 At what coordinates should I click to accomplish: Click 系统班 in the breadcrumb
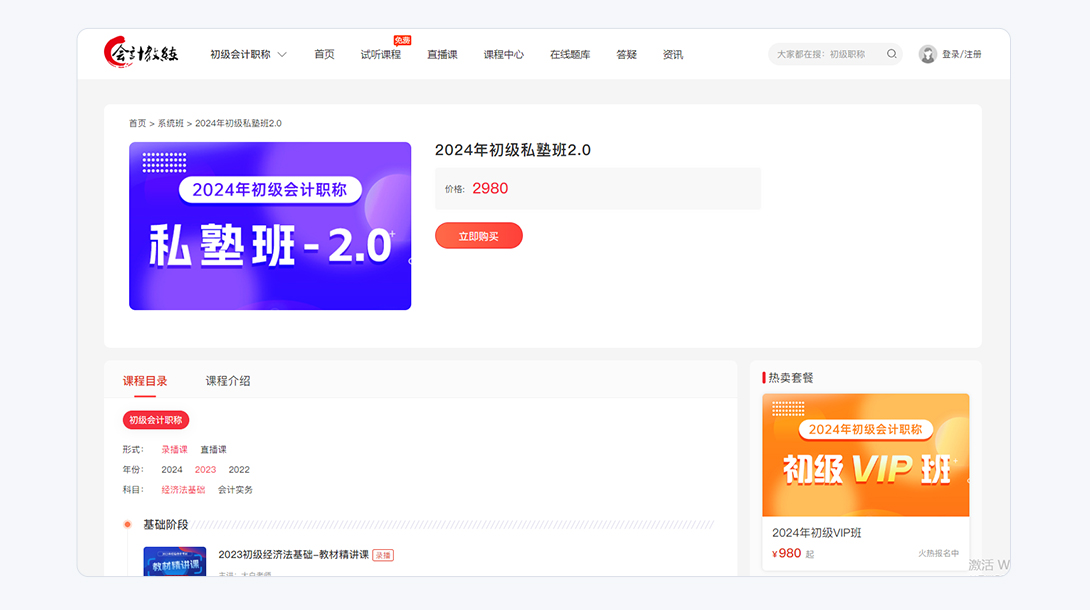point(170,124)
